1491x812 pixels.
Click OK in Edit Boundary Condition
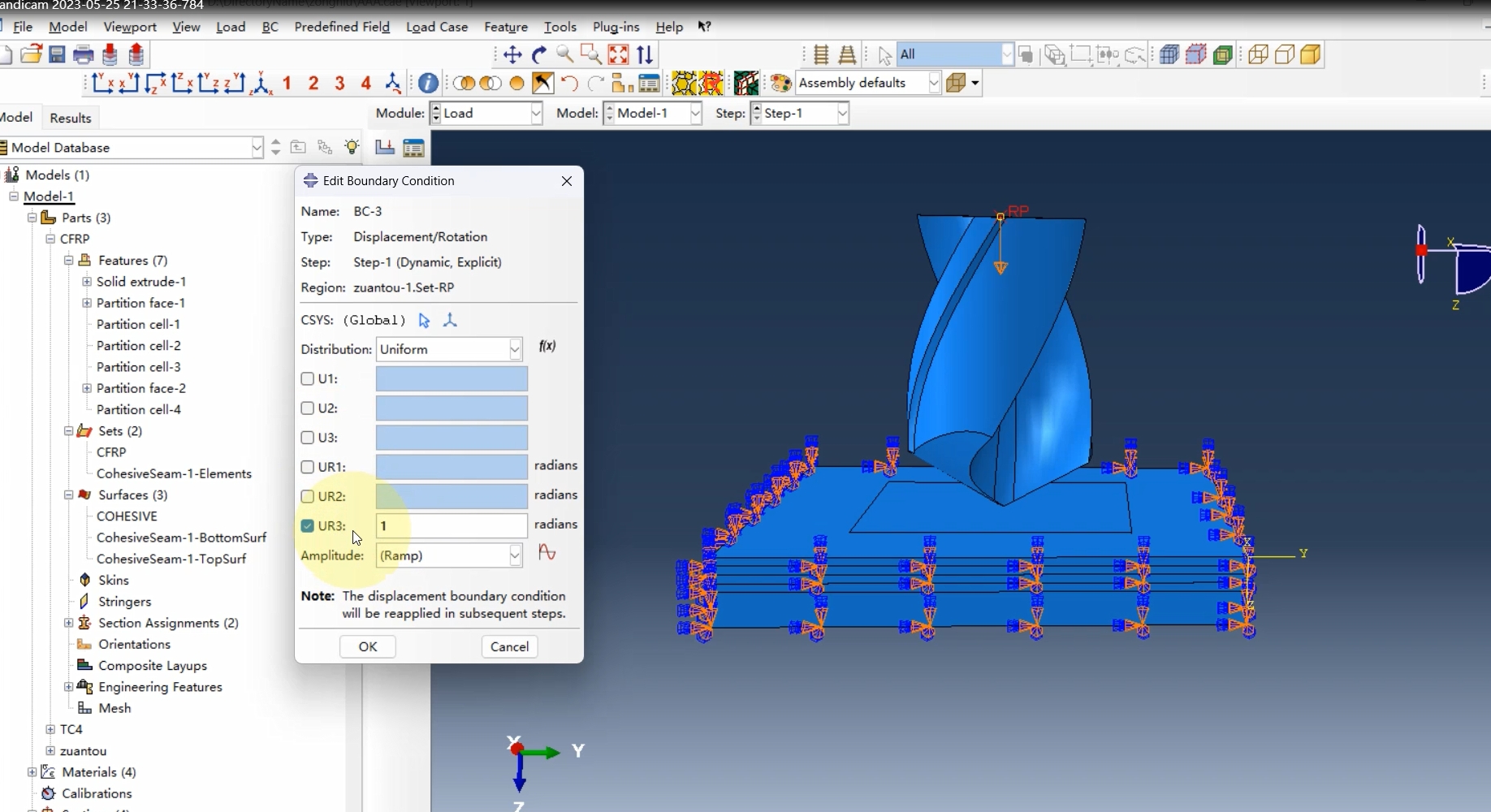368,646
